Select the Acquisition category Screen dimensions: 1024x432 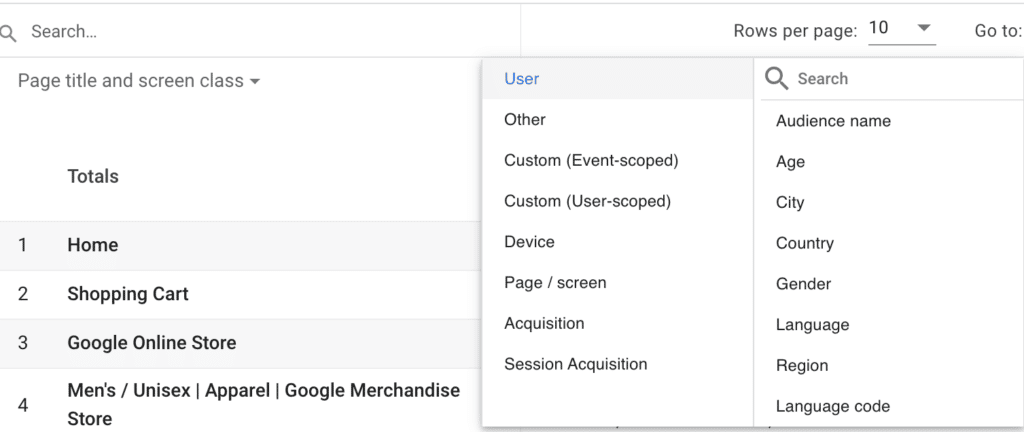544,324
